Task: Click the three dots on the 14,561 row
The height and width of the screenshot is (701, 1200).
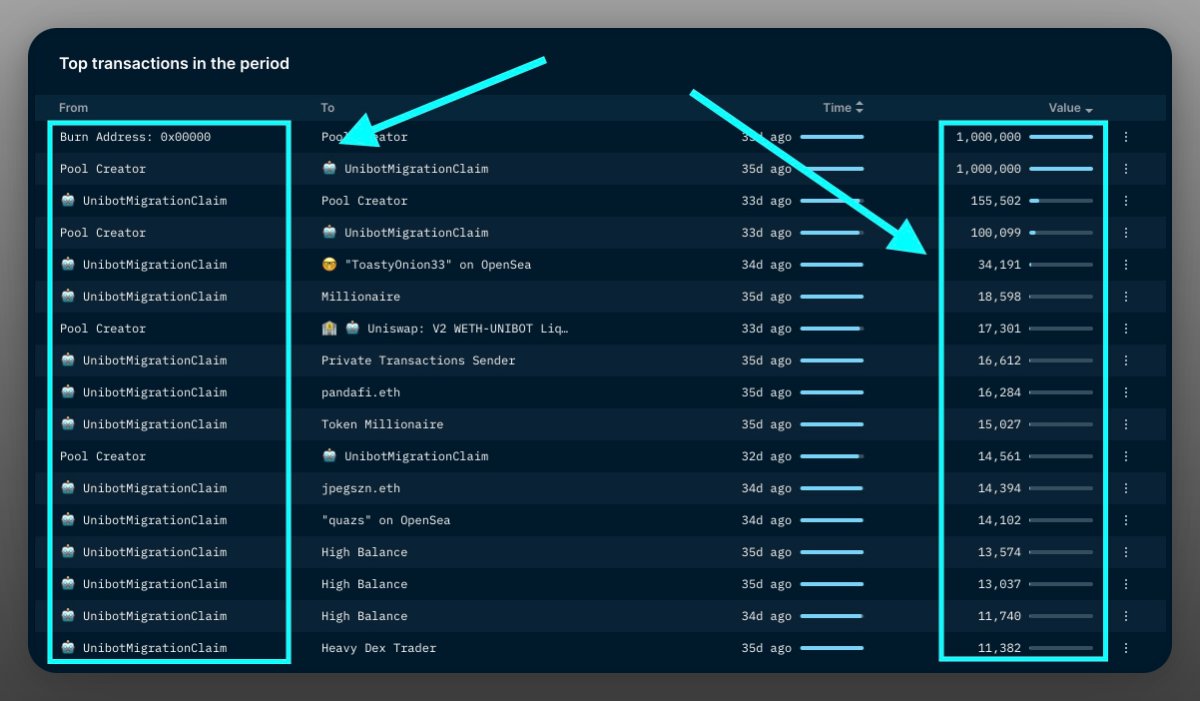Action: coord(1126,457)
